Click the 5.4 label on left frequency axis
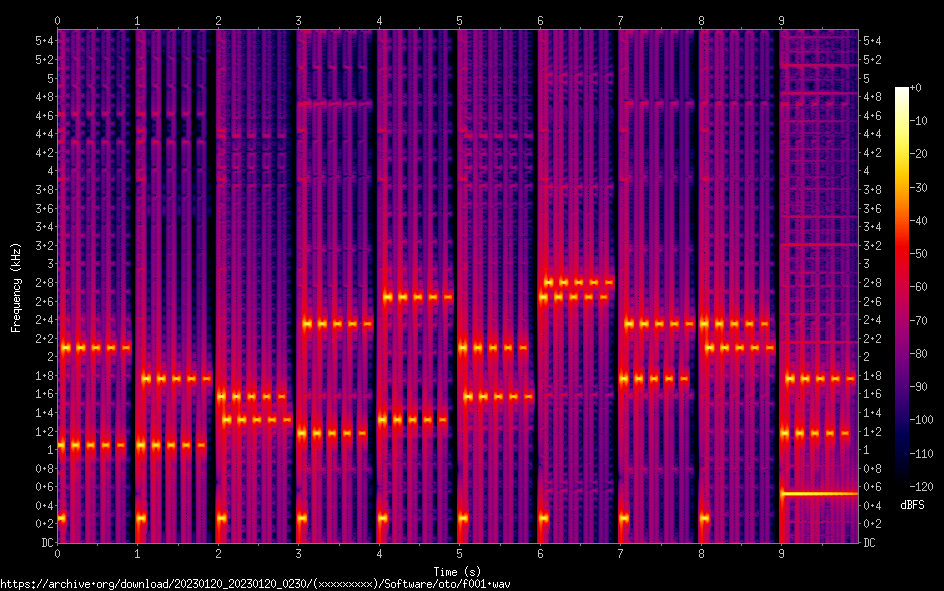The height and width of the screenshot is (591, 944). (43, 40)
